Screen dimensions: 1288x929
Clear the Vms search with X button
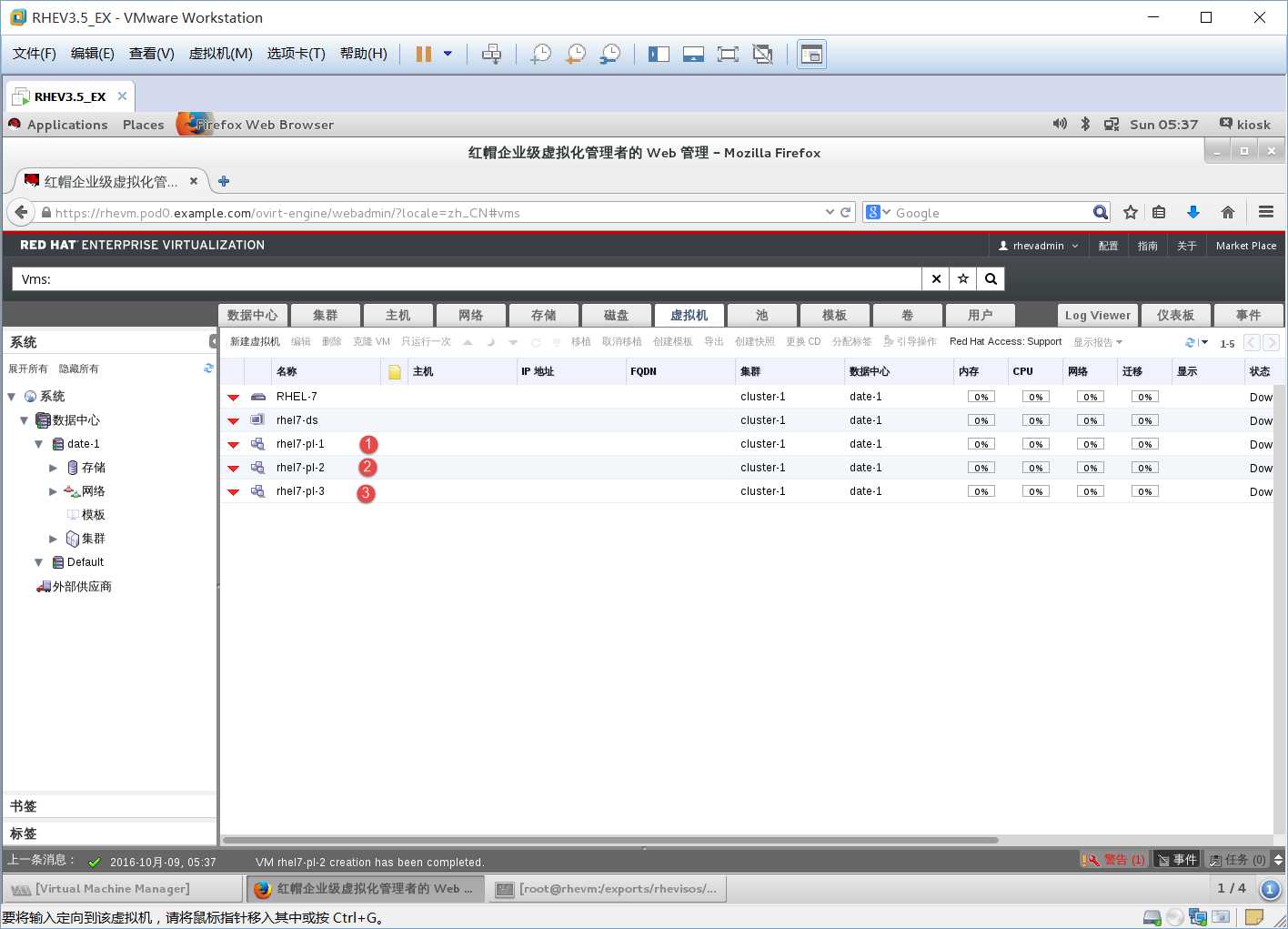click(936, 279)
